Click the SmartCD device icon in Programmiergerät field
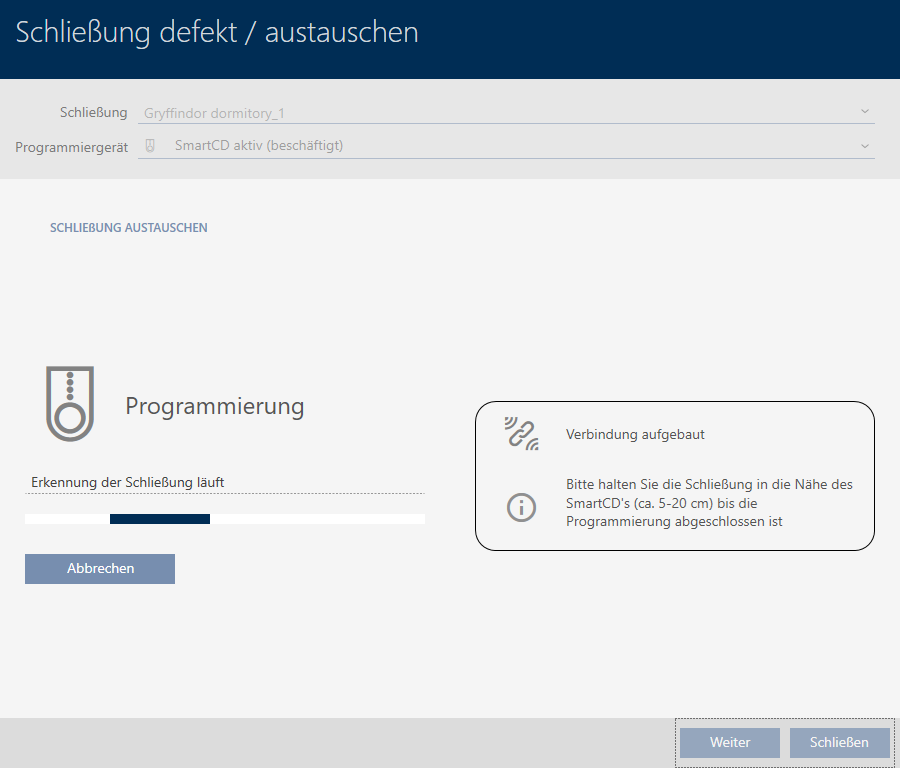 pos(150,146)
